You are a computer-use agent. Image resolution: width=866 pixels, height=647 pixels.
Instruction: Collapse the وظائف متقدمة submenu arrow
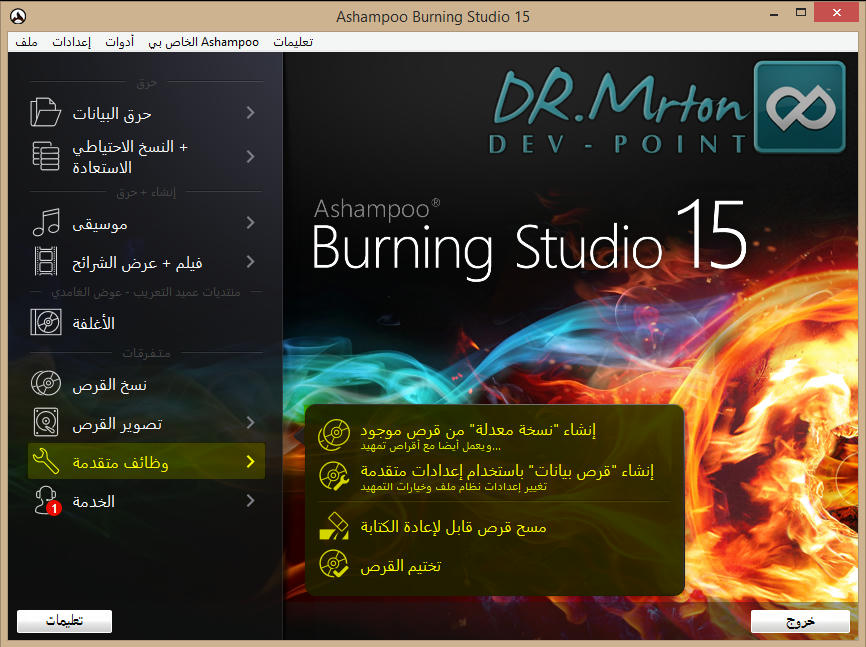click(251, 461)
